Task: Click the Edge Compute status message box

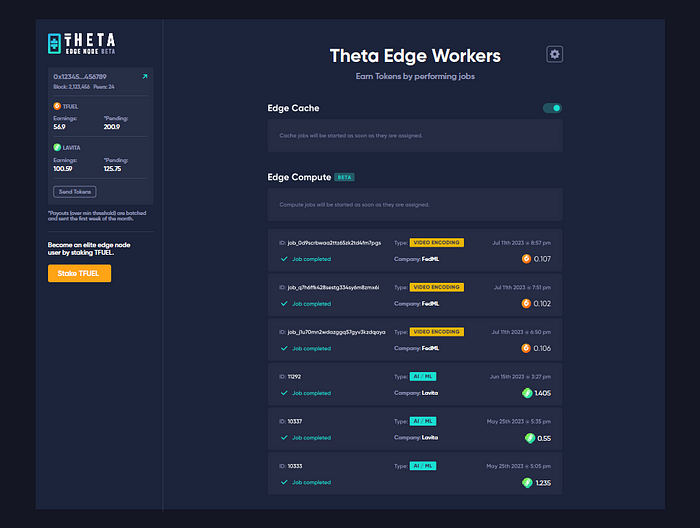Action: 415,204
